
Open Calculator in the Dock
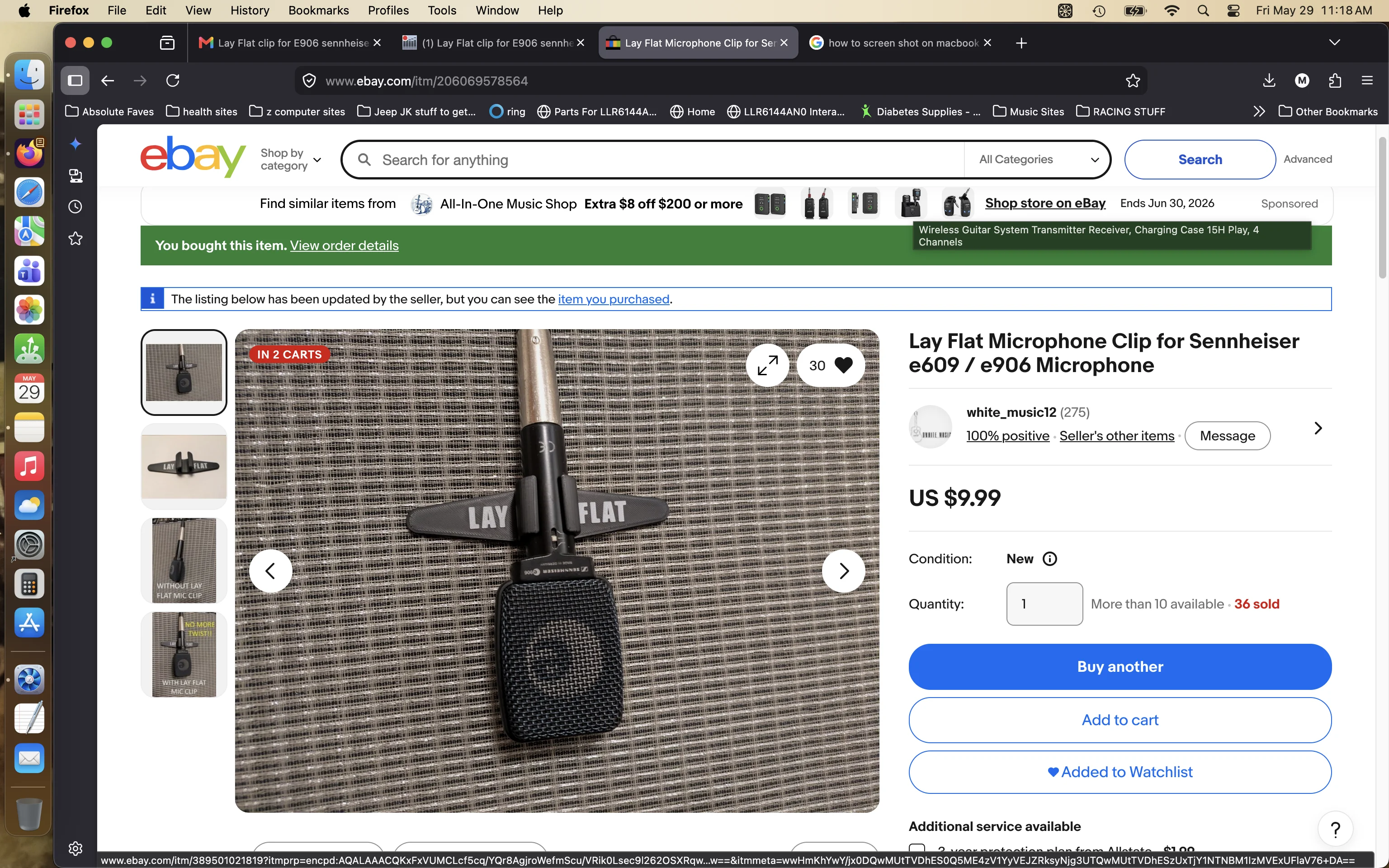point(29,584)
